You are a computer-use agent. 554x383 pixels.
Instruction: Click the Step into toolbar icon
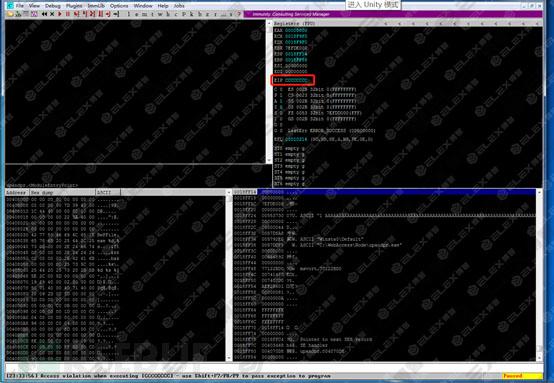pos(76,14)
